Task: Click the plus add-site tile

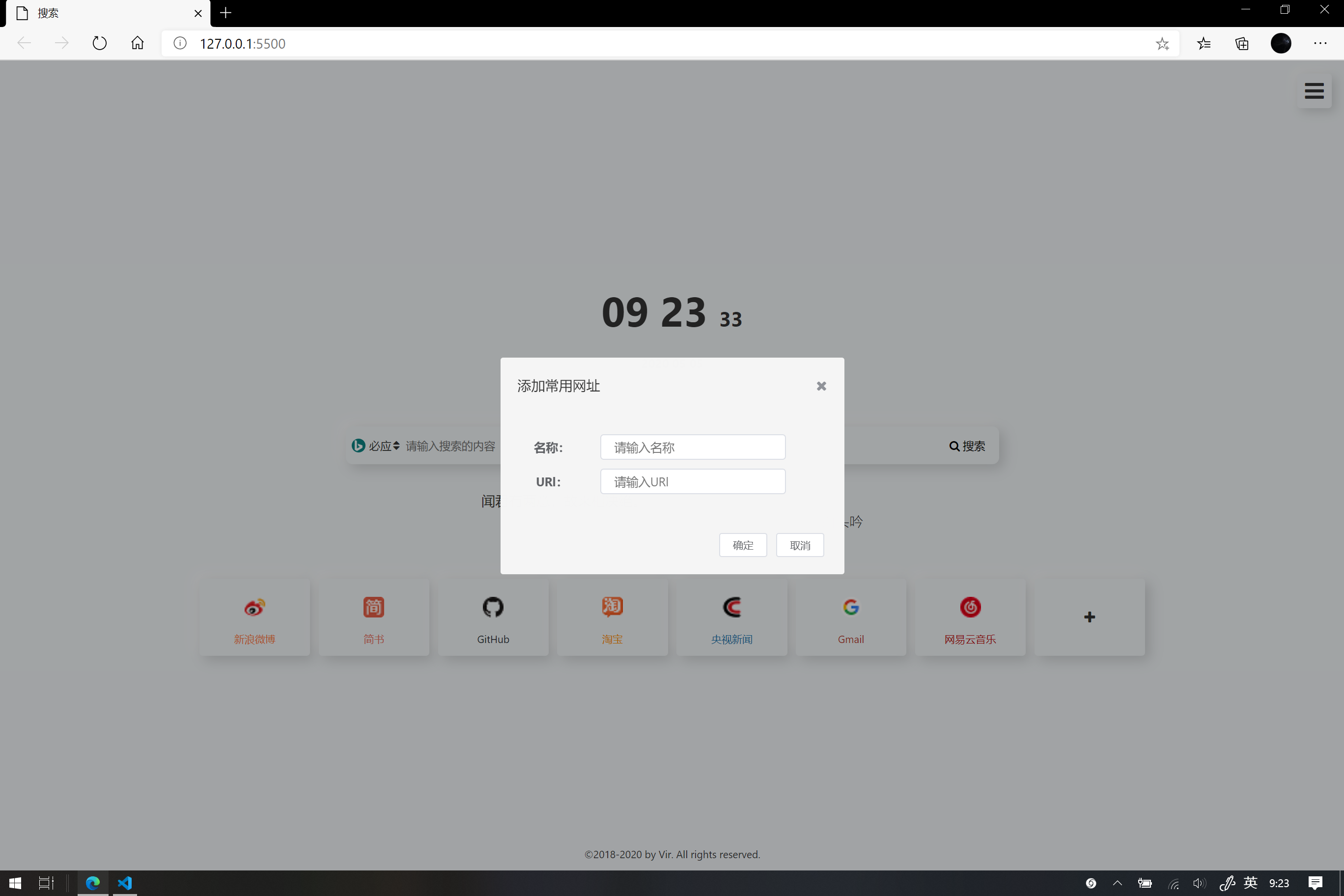Action: [x=1089, y=617]
